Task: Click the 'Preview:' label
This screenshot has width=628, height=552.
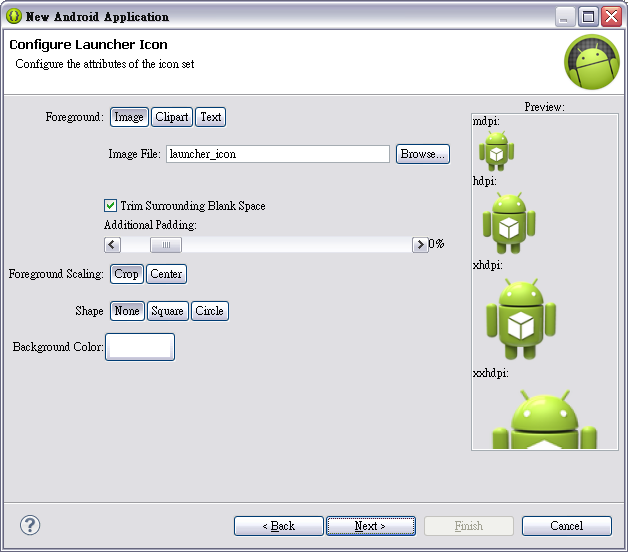Action: click(545, 107)
